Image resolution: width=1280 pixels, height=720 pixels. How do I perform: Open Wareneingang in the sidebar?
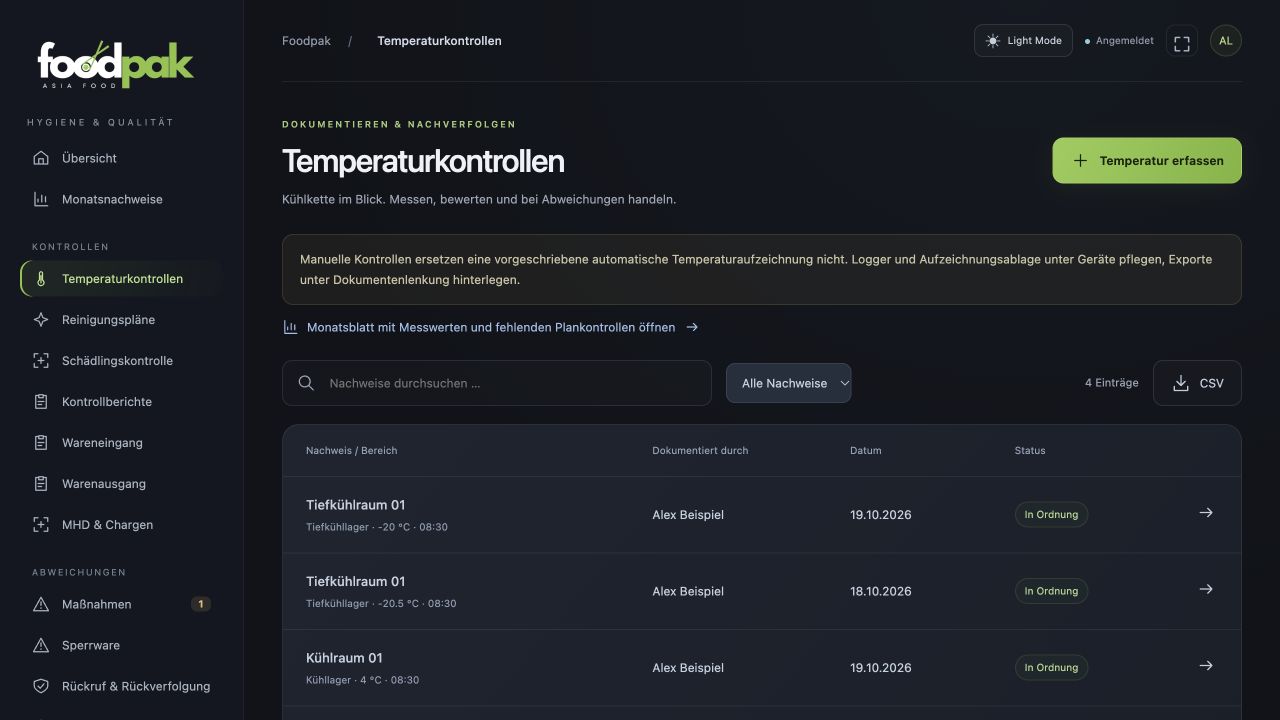click(x=121, y=443)
